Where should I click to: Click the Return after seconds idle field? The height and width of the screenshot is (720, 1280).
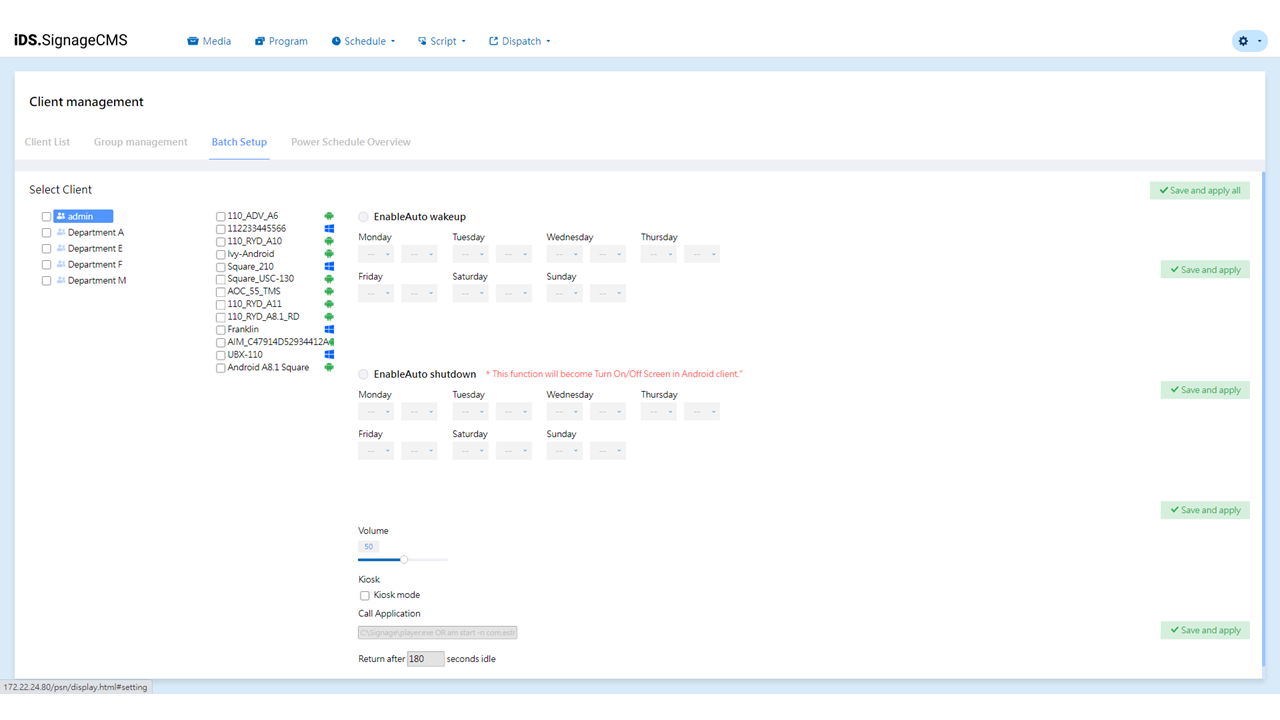point(425,659)
